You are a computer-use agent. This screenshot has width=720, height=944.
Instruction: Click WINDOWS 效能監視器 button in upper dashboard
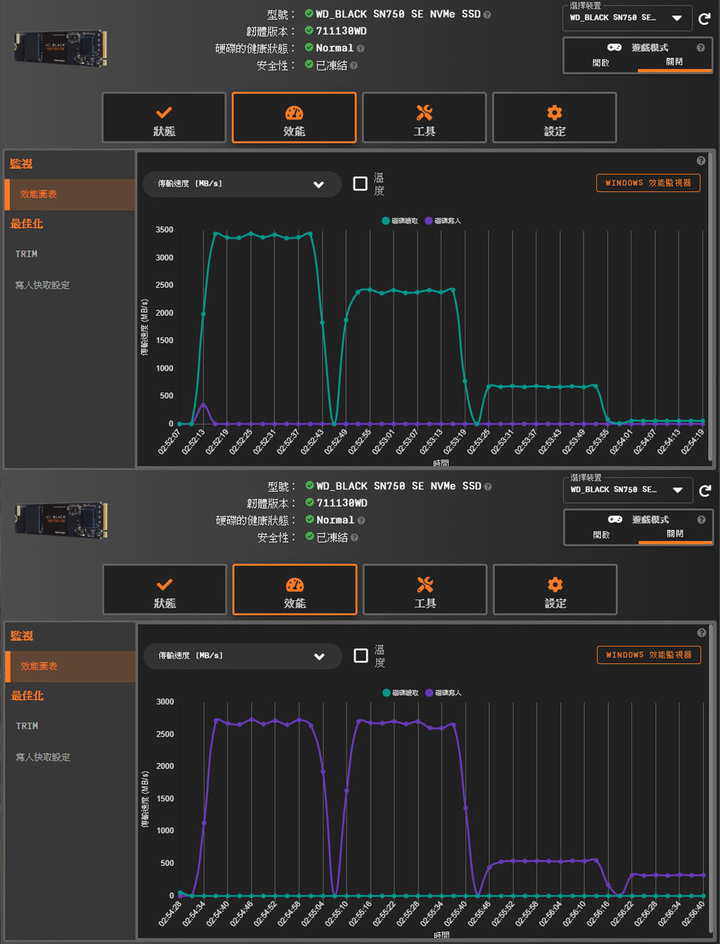tap(648, 183)
